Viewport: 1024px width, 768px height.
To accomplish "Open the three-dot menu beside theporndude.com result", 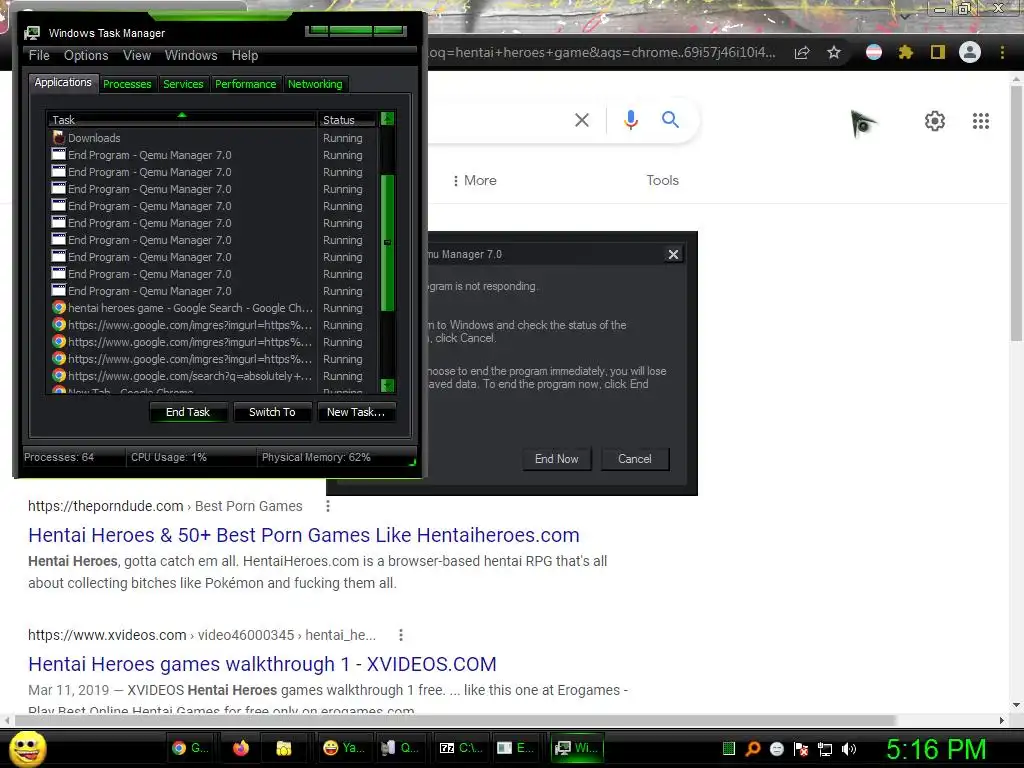I will pyautogui.click(x=328, y=506).
